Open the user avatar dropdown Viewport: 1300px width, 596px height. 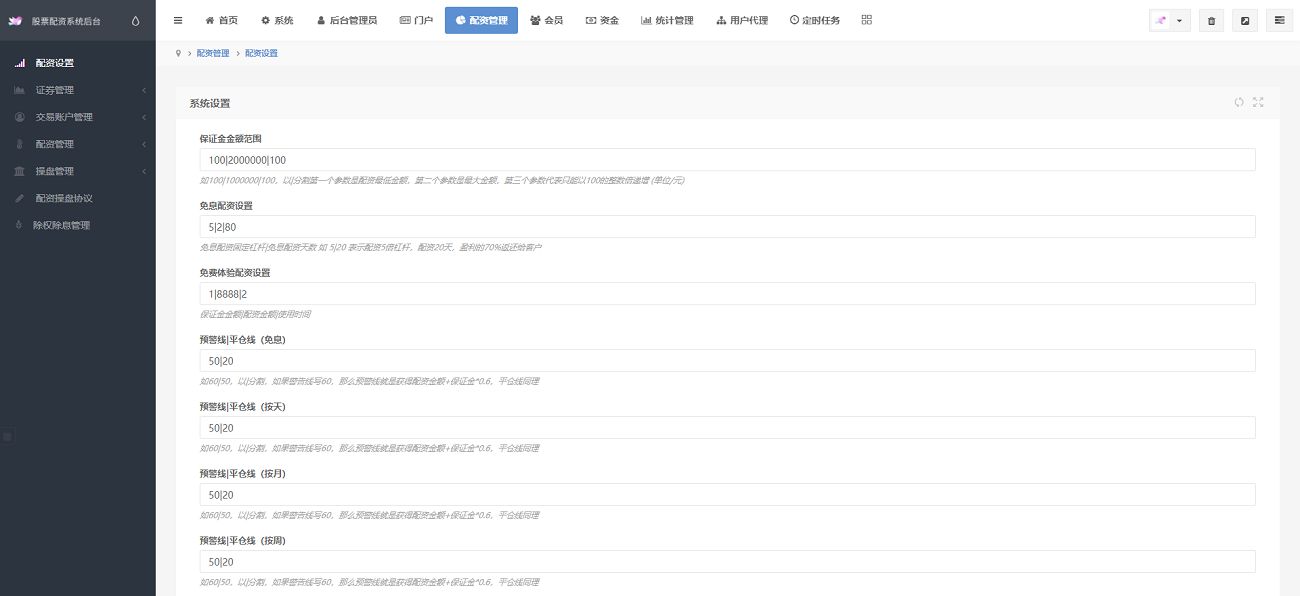[x=1170, y=21]
